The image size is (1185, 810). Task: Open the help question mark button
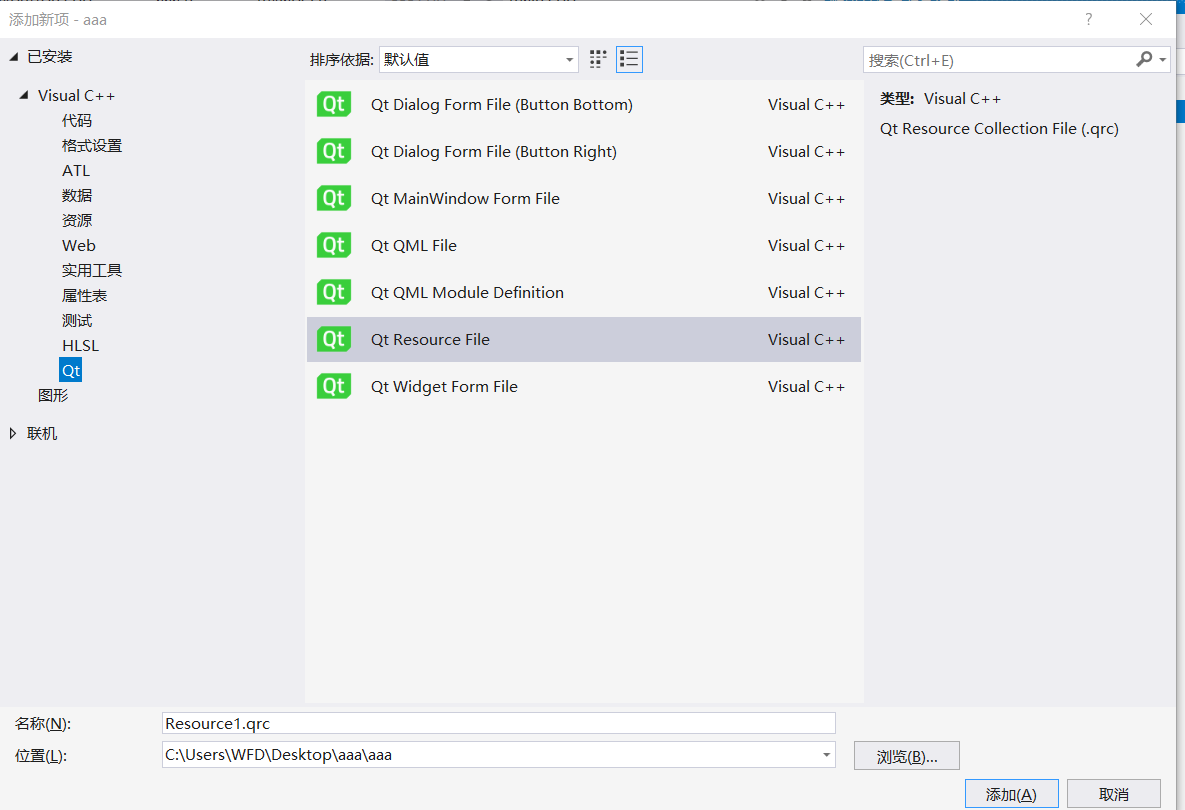point(1088,20)
